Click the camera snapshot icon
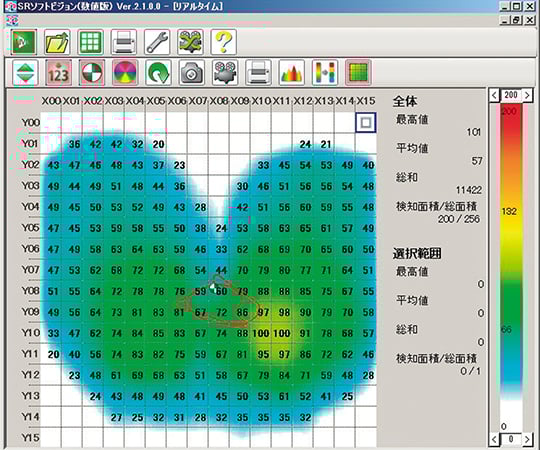This screenshot has height=450, width=540. click(x=191, y=72)
